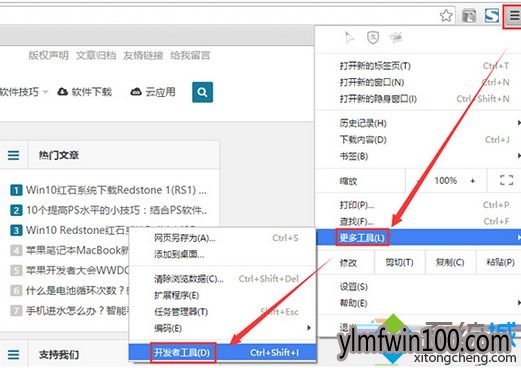Select 开发者工具(D)
This screenshot has width=521, height=368.
click(222, 352)
